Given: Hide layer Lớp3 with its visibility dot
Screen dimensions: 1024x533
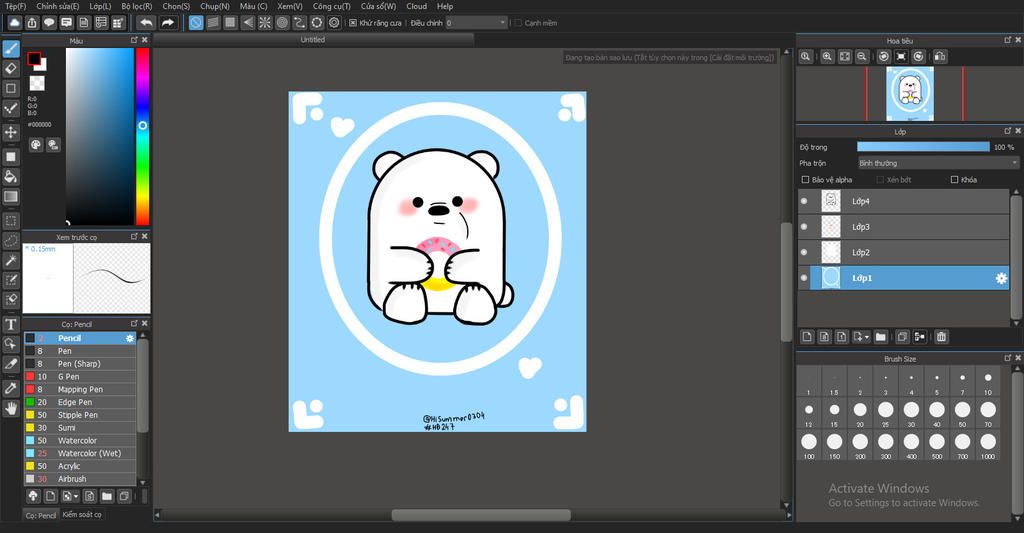Looking at the screenshot, I should (804, 227).
